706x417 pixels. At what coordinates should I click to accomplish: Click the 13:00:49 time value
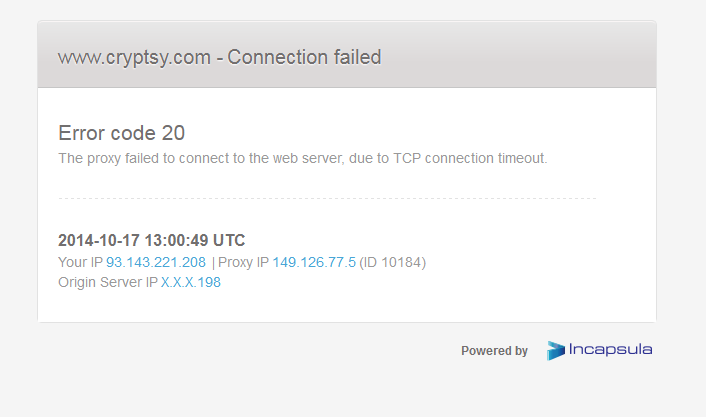[x=178, y=241]
